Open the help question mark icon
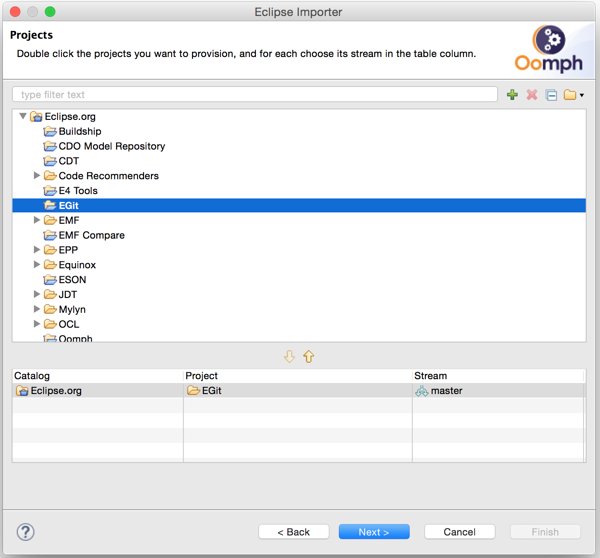Screen dimensions: 600x558 pyautogui.click(x=26, y=532)
